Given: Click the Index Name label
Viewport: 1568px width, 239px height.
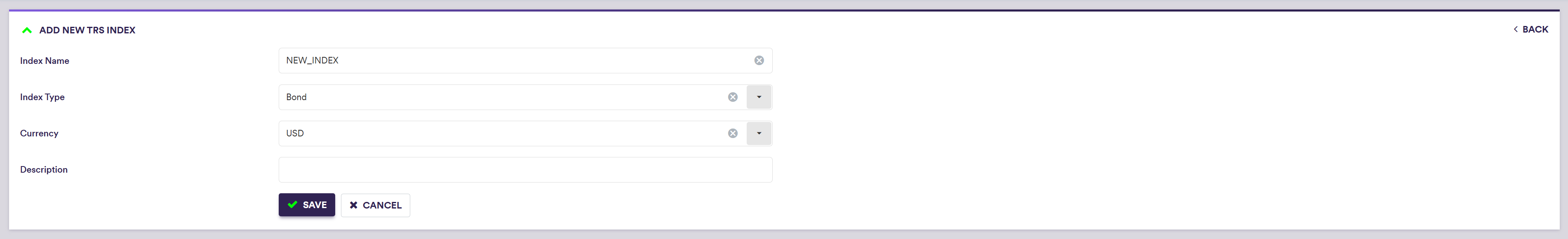Looking at the screenshot, I should click(45, 61).
